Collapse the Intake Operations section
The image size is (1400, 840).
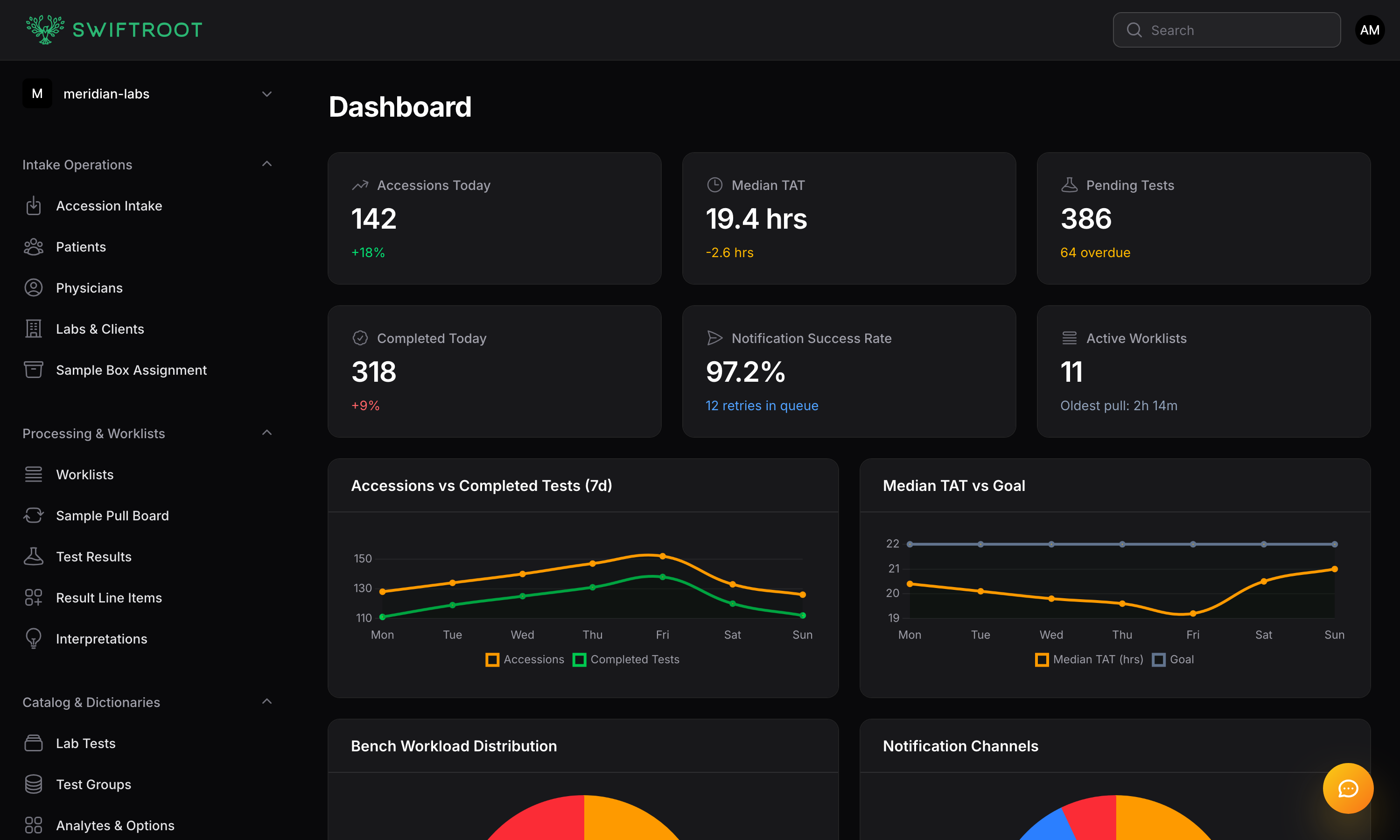click(x=266, y=164)
